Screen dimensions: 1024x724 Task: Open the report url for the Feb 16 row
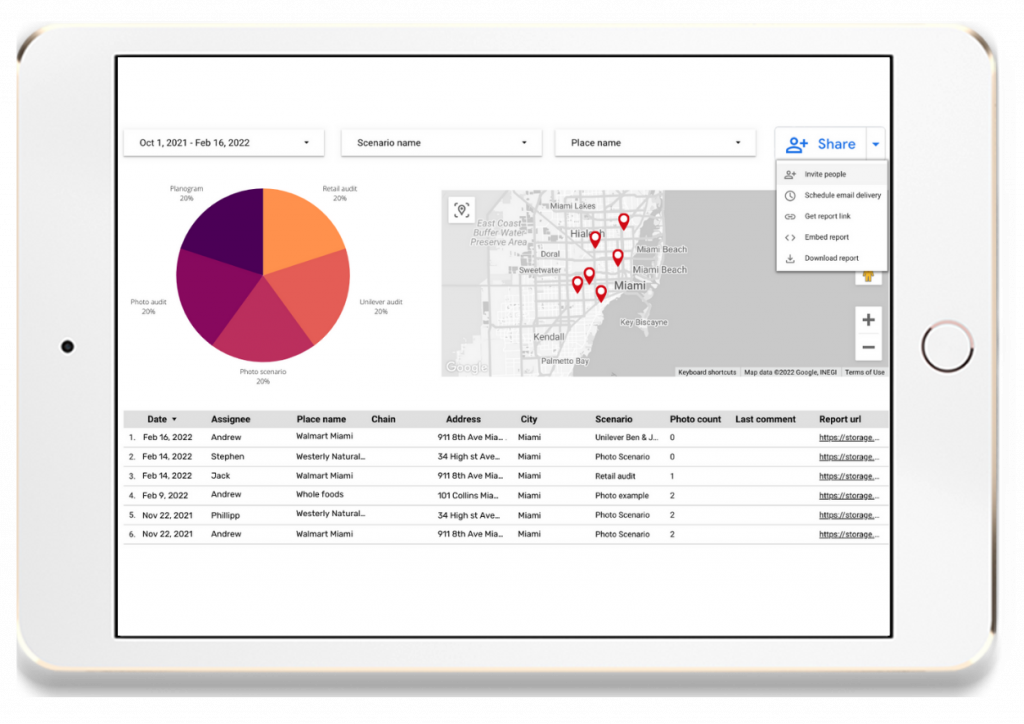click(849, 438)
